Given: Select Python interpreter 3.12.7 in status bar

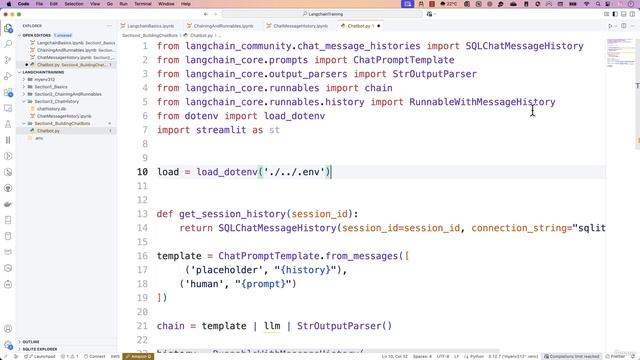Looking at the screenshot, I should [x=513, y=356].
